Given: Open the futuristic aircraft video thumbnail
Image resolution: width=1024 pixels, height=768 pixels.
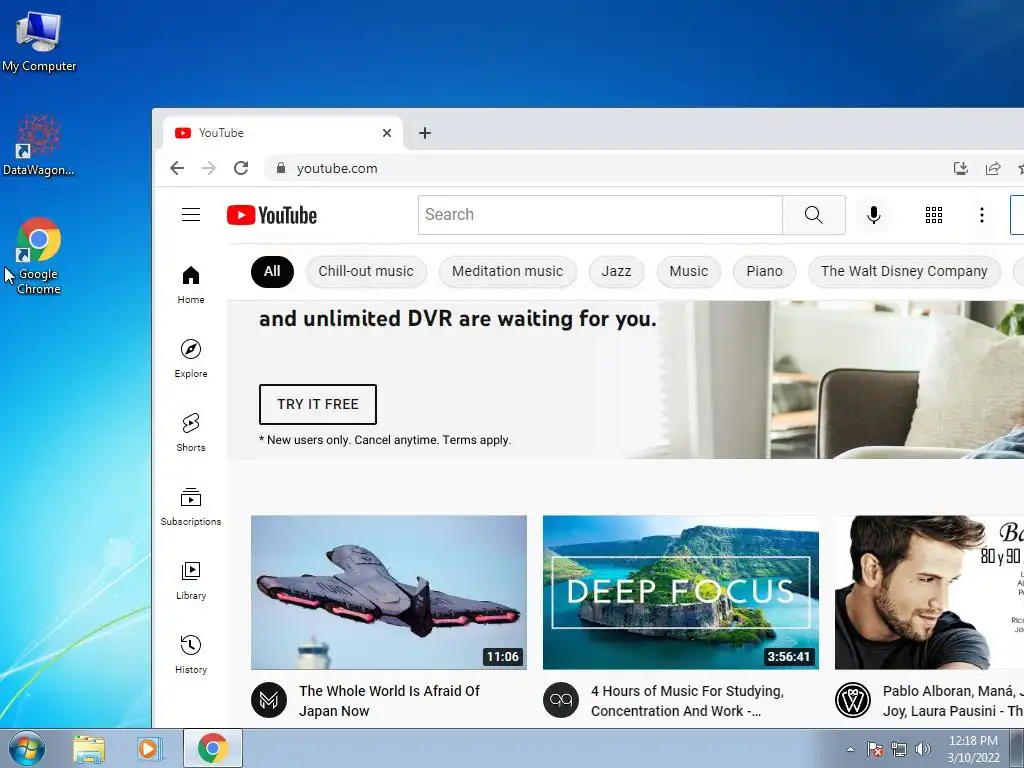Looking at the screenshot, I should [x=389, y=592].
